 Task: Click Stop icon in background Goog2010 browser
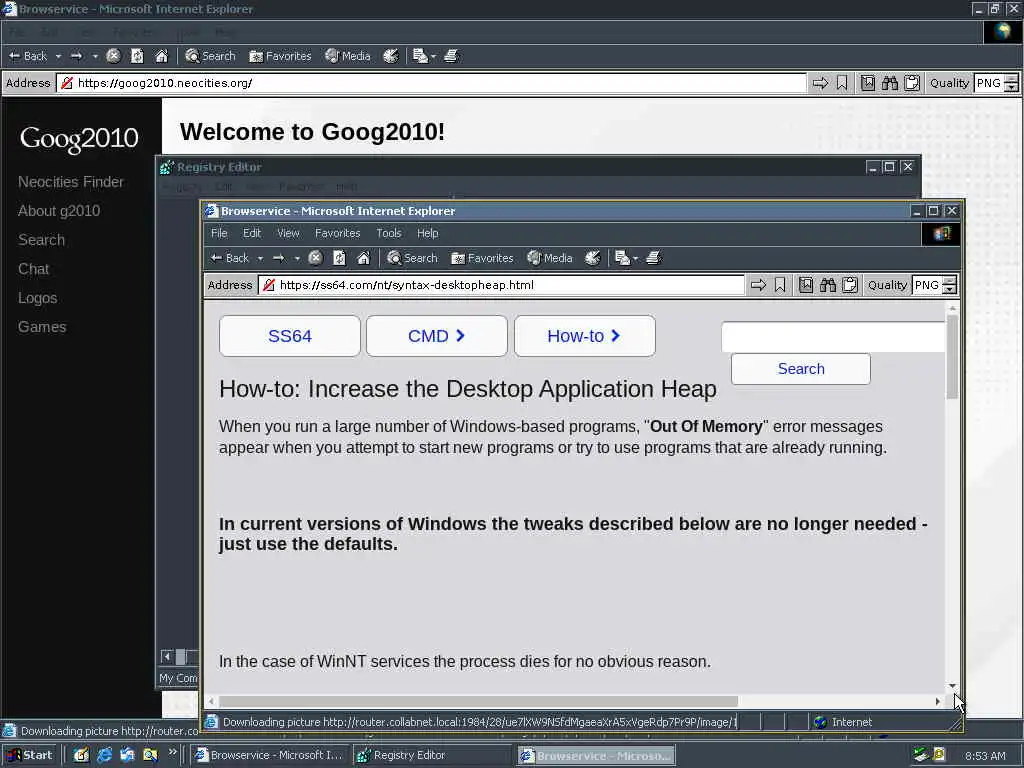coord(113,56)
